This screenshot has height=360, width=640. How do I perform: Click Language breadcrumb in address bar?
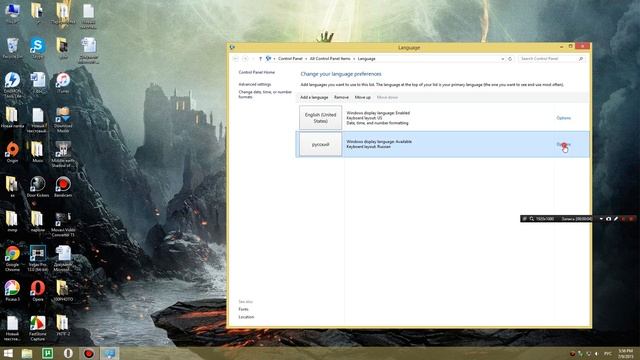366,59
